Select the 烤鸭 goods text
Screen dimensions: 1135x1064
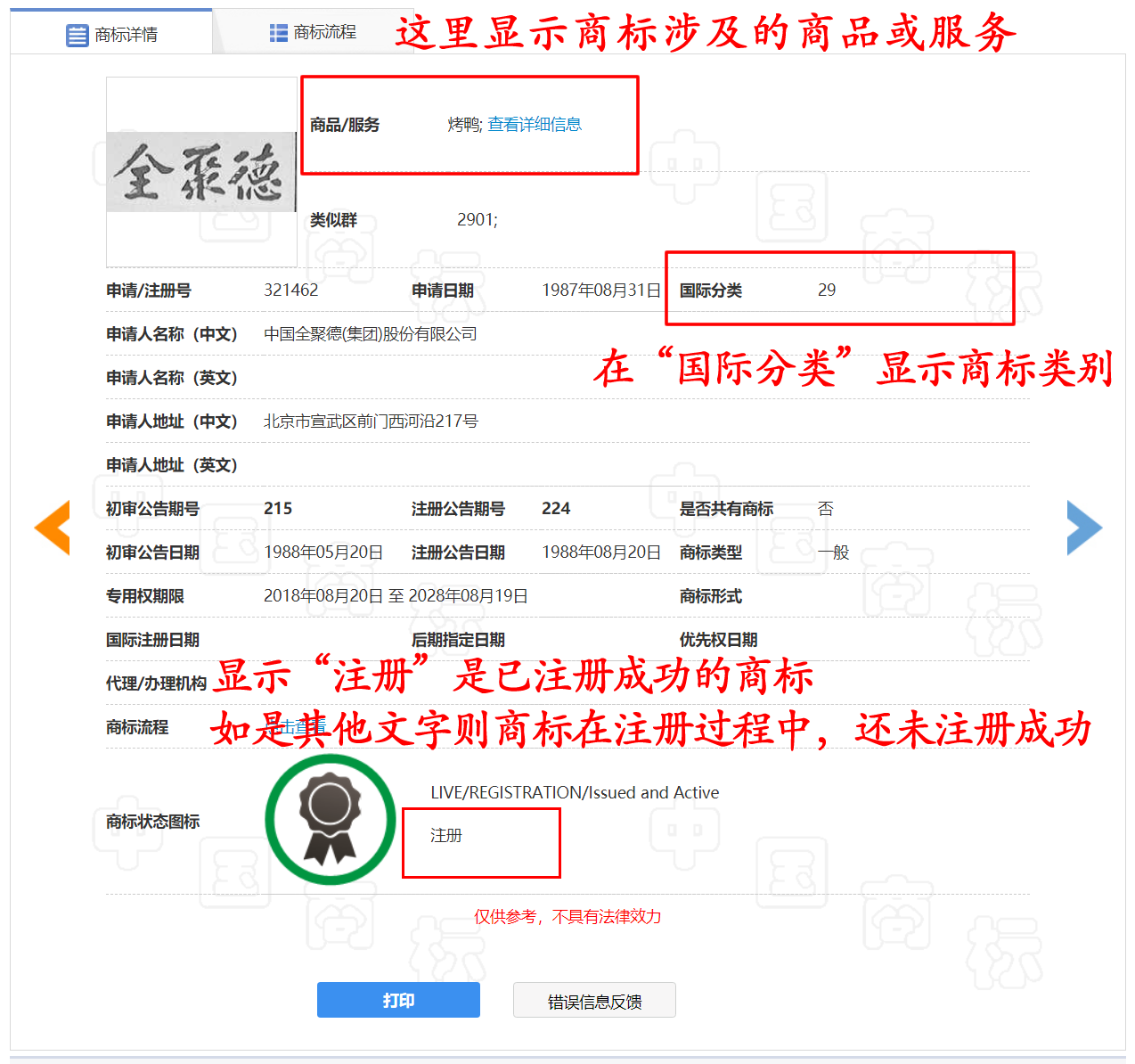click(x=463, y=125)
